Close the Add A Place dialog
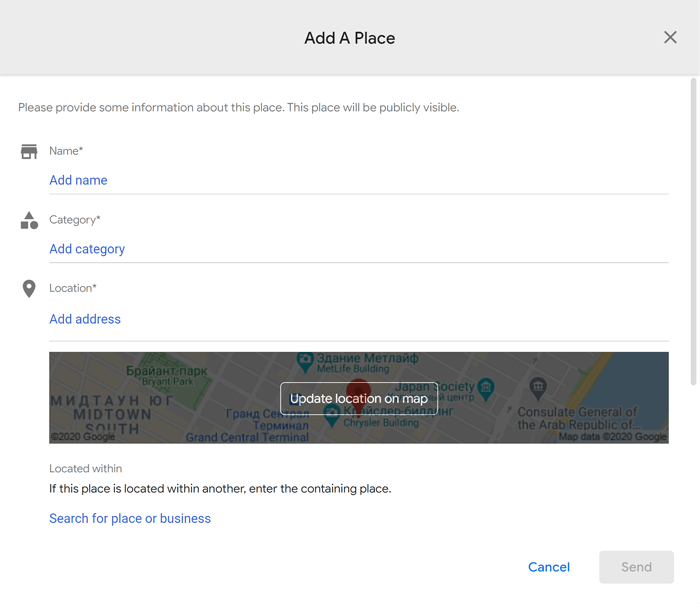The image size is (700, 611). (x=670, y=37)
